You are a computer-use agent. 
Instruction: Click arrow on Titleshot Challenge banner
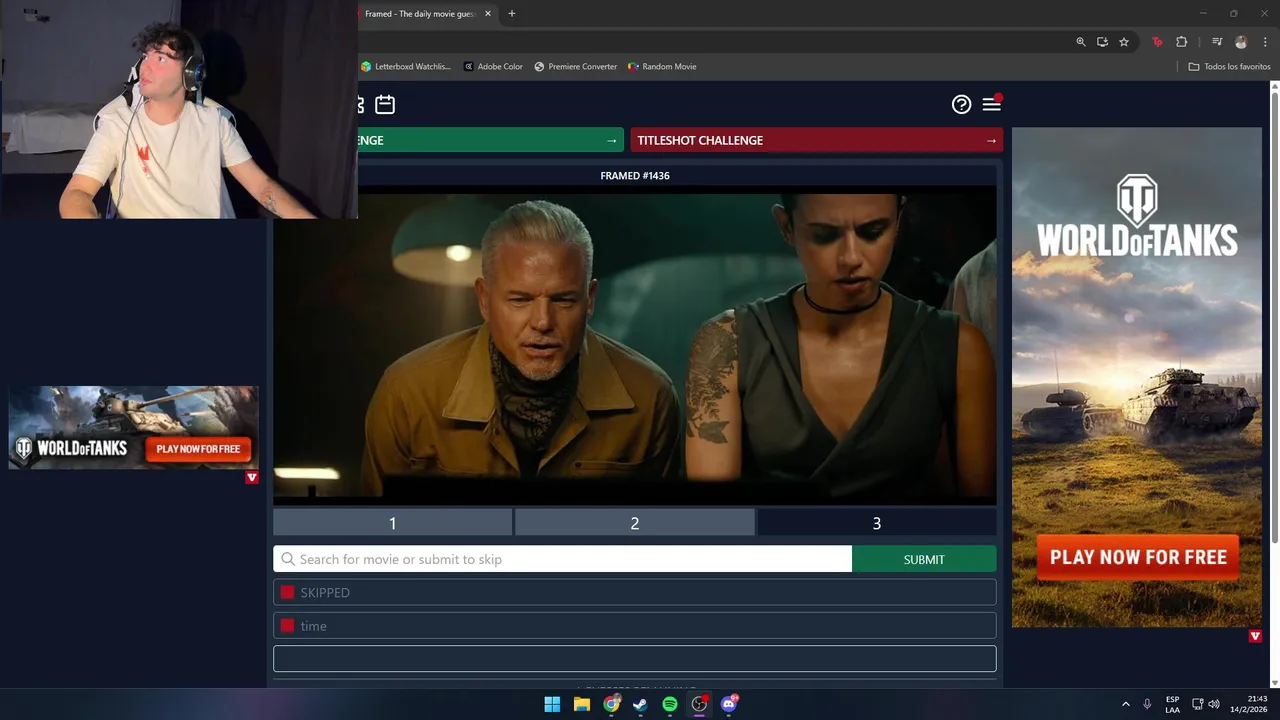(x=991, y=140)
